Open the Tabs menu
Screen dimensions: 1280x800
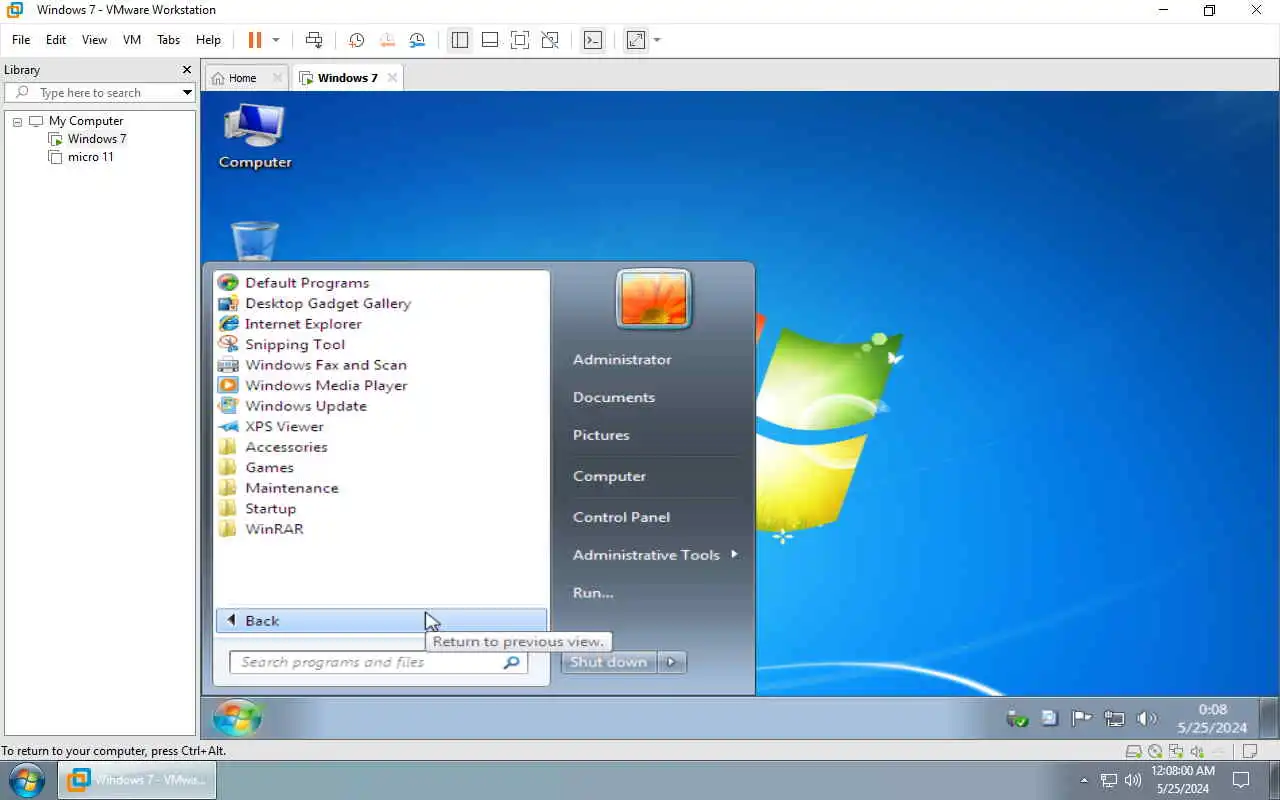coord(168,40)
